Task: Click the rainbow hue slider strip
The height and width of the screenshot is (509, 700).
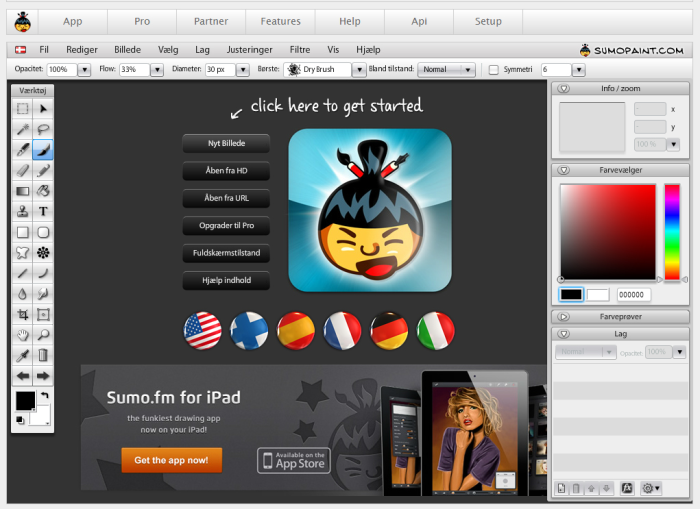Action: point(672,232)
